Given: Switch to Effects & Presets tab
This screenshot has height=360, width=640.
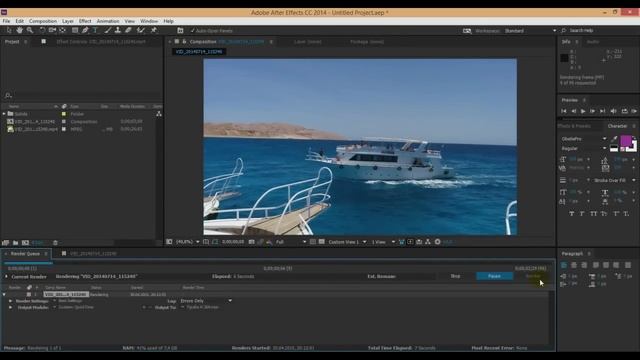Looking at the screenshot, I should click(x=574, y=126).
